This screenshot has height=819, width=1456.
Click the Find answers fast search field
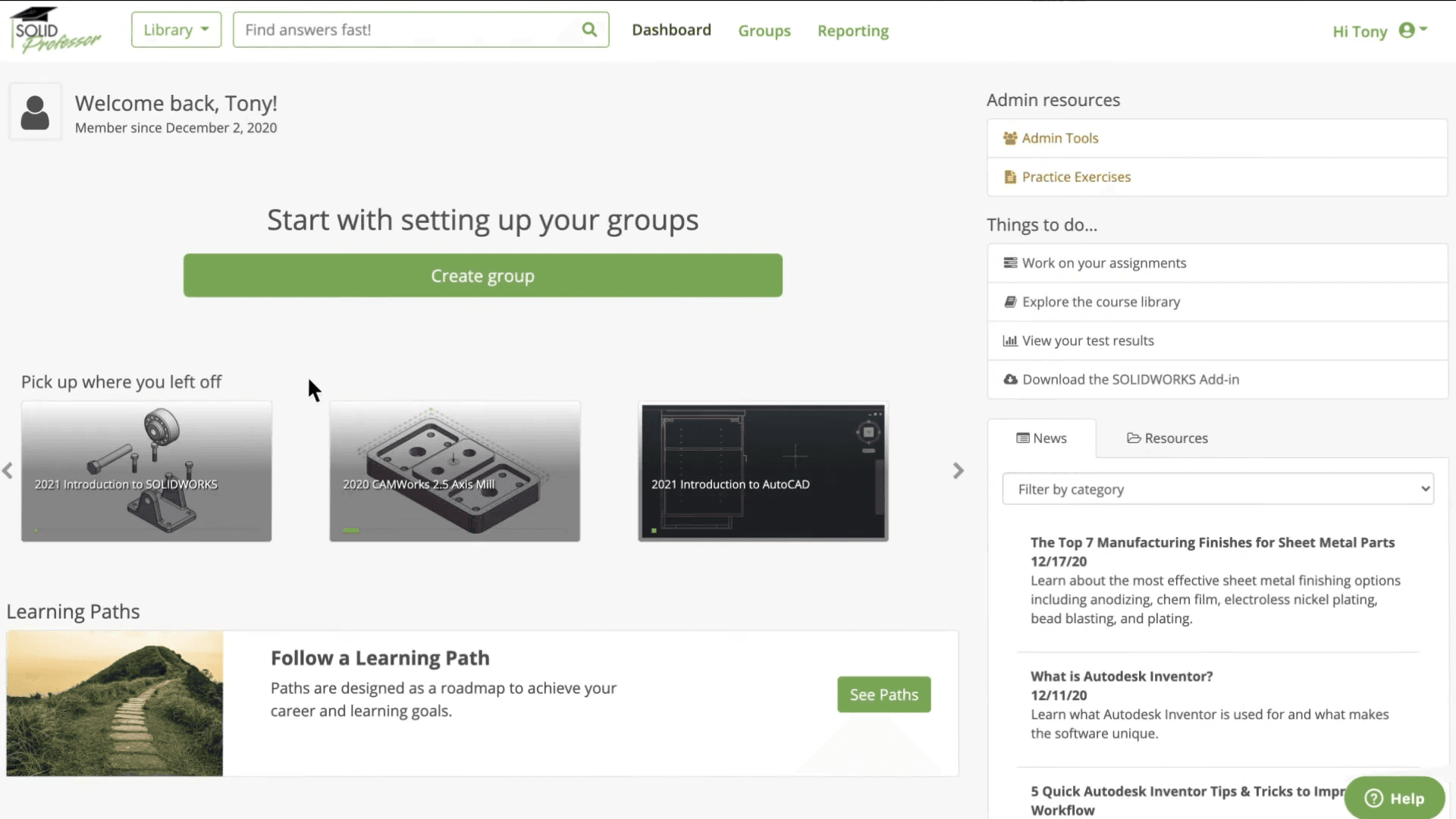click(409, 30)
